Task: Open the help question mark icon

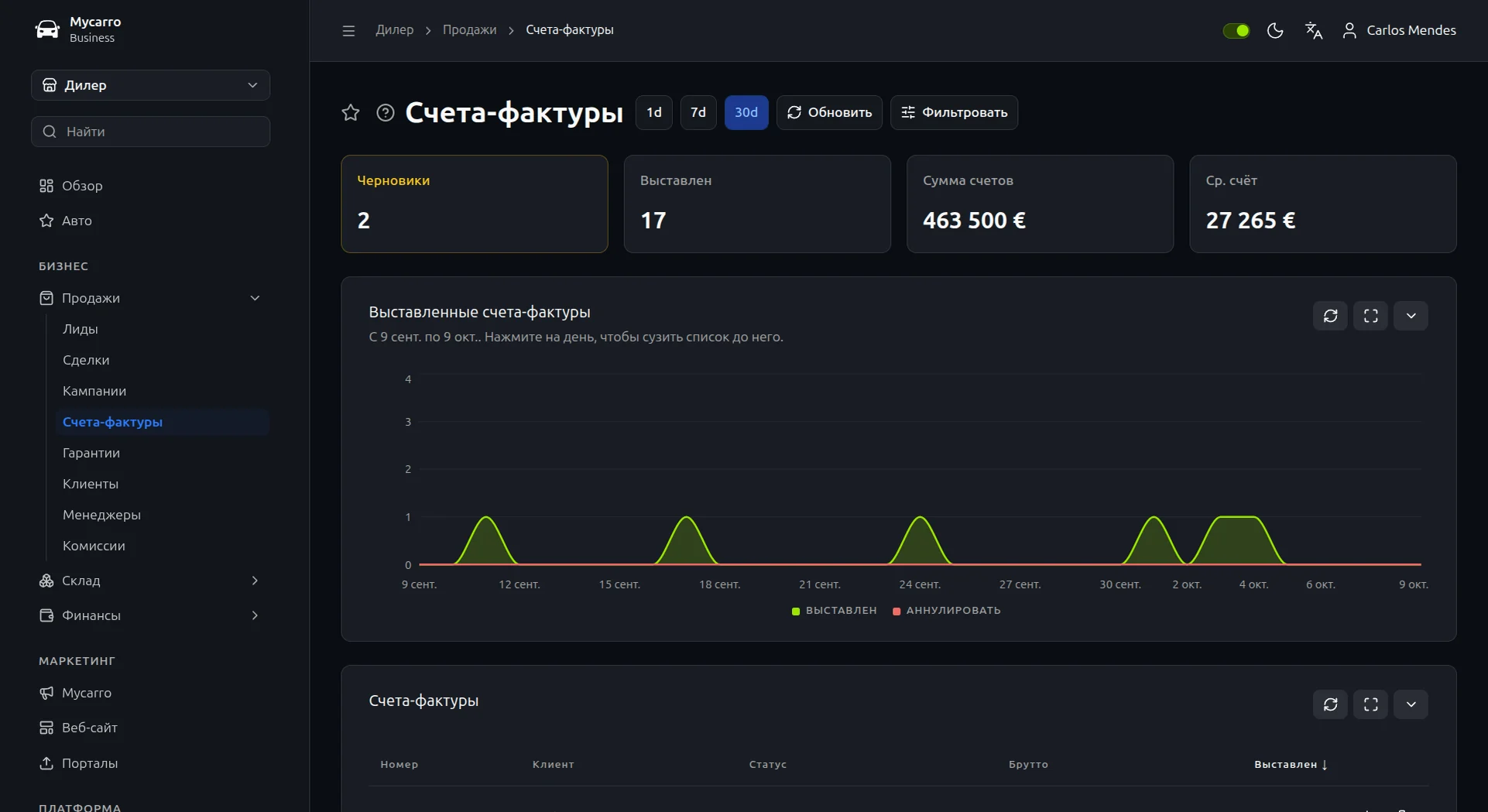Action: click(x=386, y=113)
